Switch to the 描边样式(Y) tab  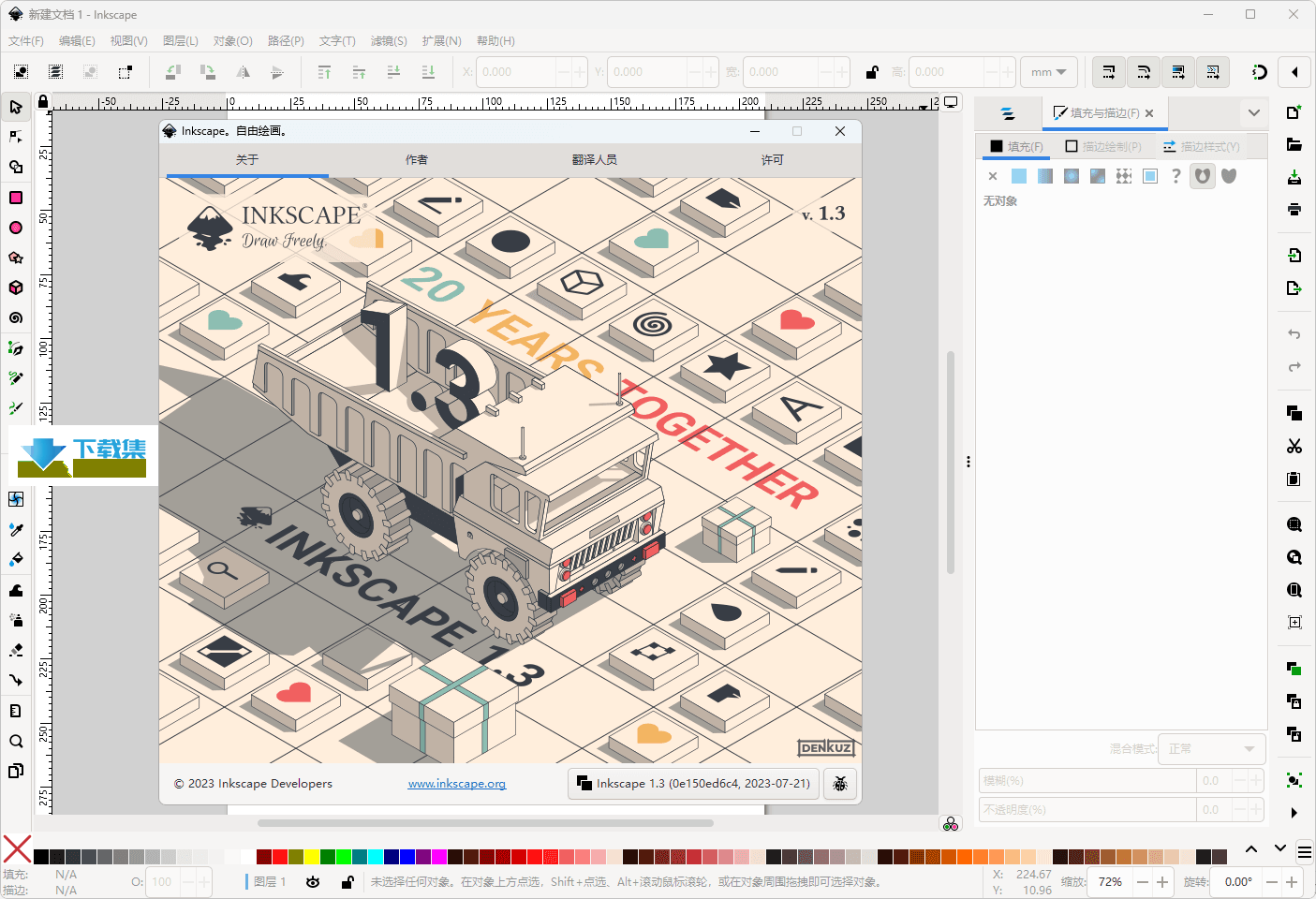click(x=1202, y=146)
